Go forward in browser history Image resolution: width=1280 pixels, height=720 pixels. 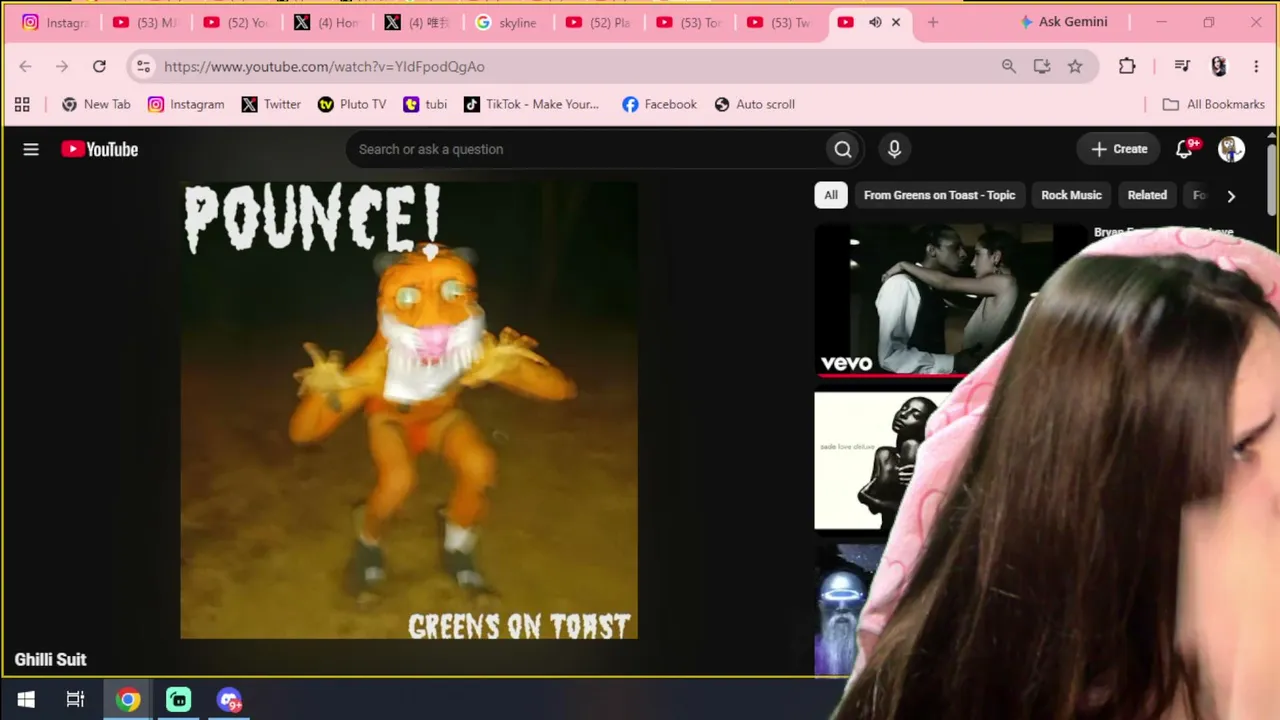(x=62, y=66)
